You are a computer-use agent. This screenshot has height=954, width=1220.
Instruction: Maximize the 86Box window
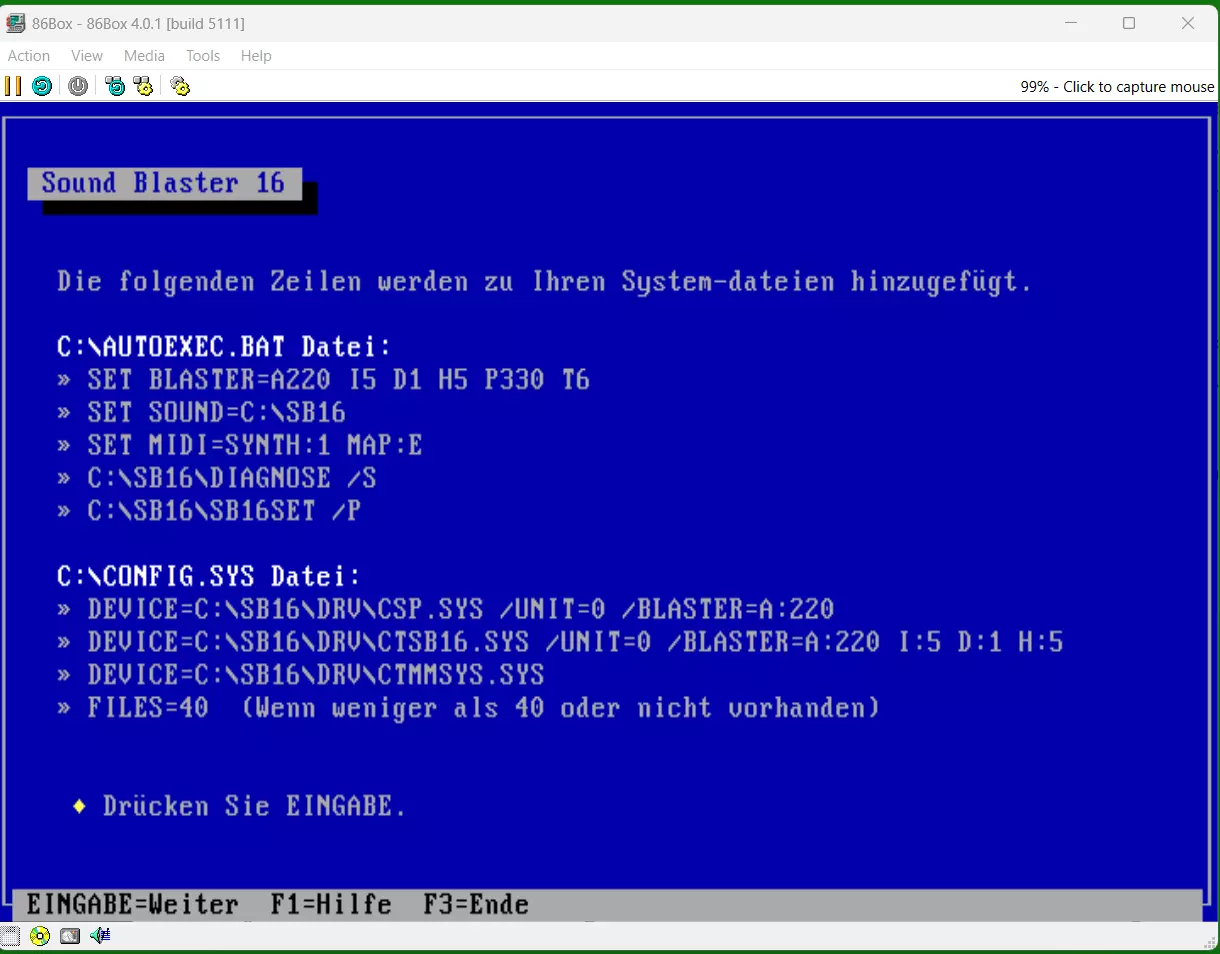[1129, 23]
